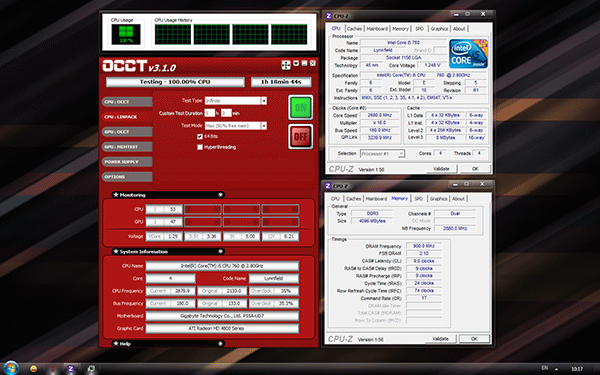Switch to CPU tab in bottom CPU-Z

(x=335, y=199)
